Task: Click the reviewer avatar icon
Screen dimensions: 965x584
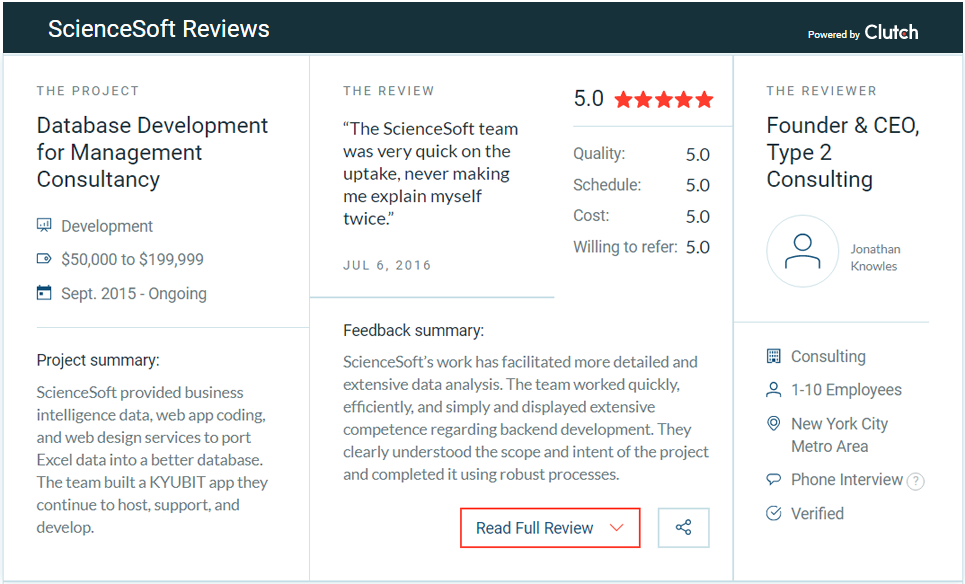Action: pyautogui.click(x=802, y=251)
